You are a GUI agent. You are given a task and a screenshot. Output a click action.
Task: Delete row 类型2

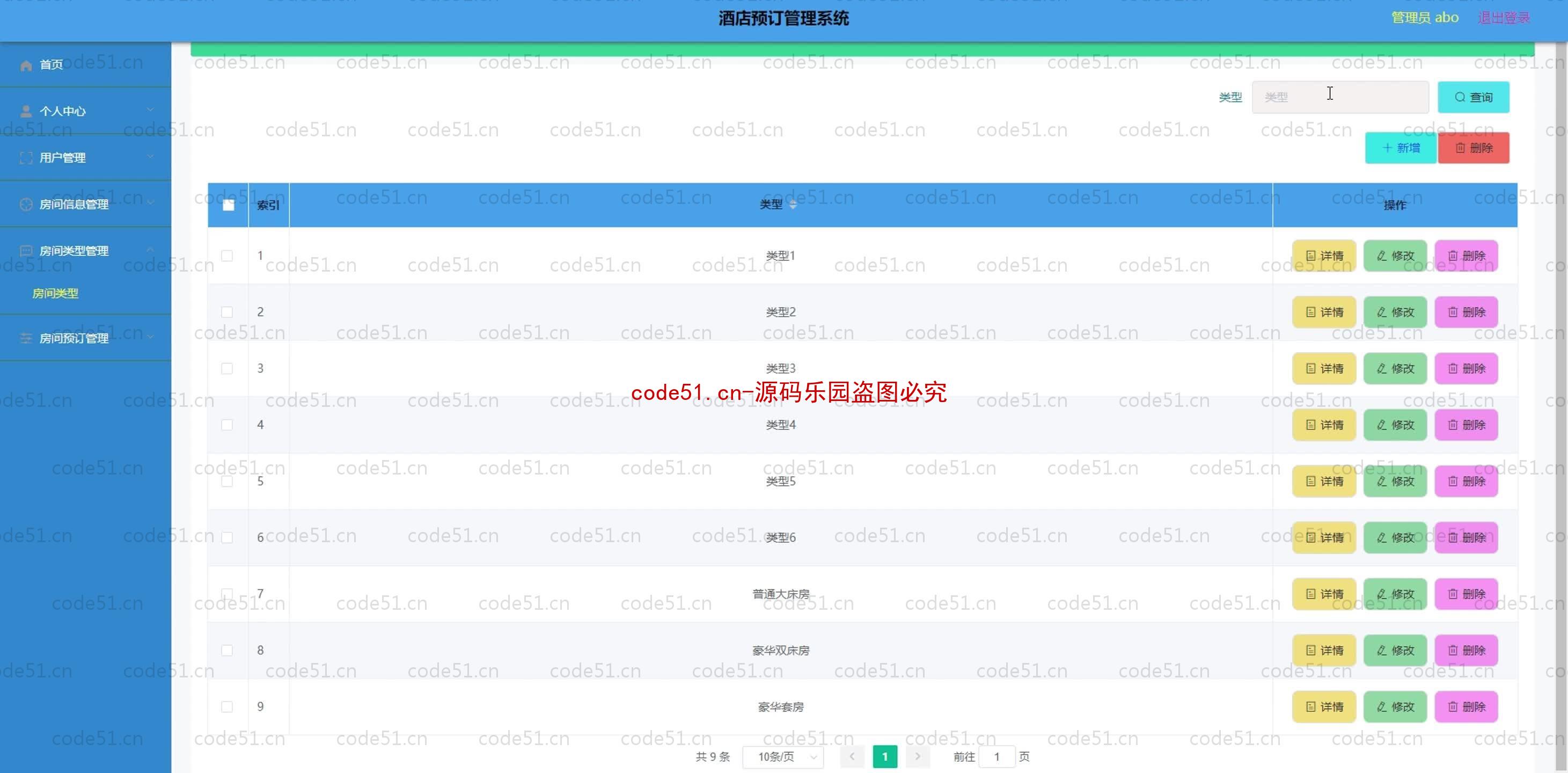(x=1467, y=312)
